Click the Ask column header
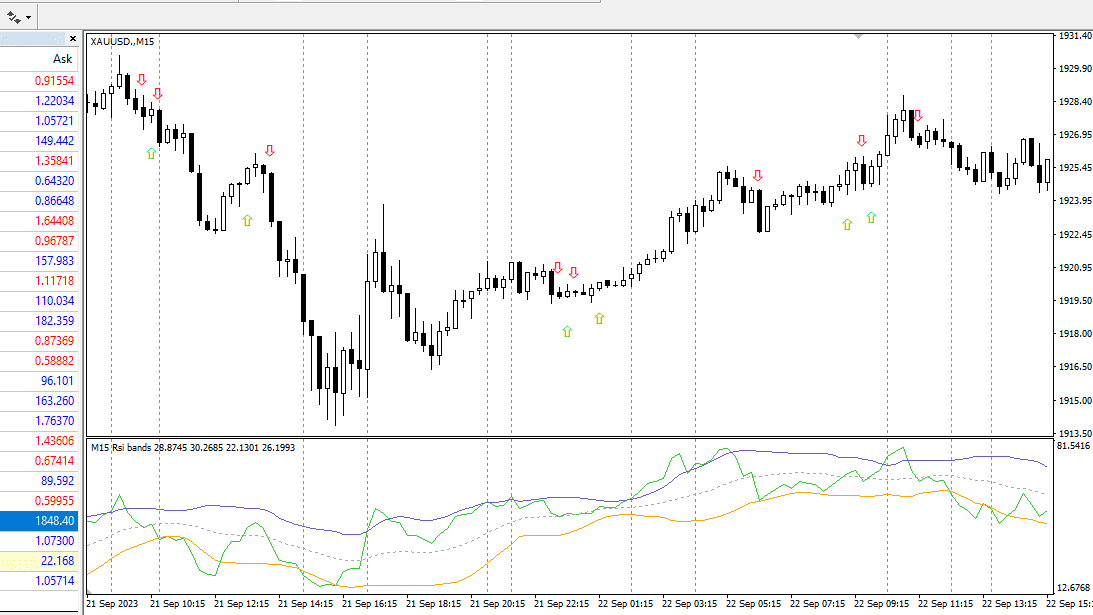This screenshot has height=615, width=1093. [x=62, y=59]
